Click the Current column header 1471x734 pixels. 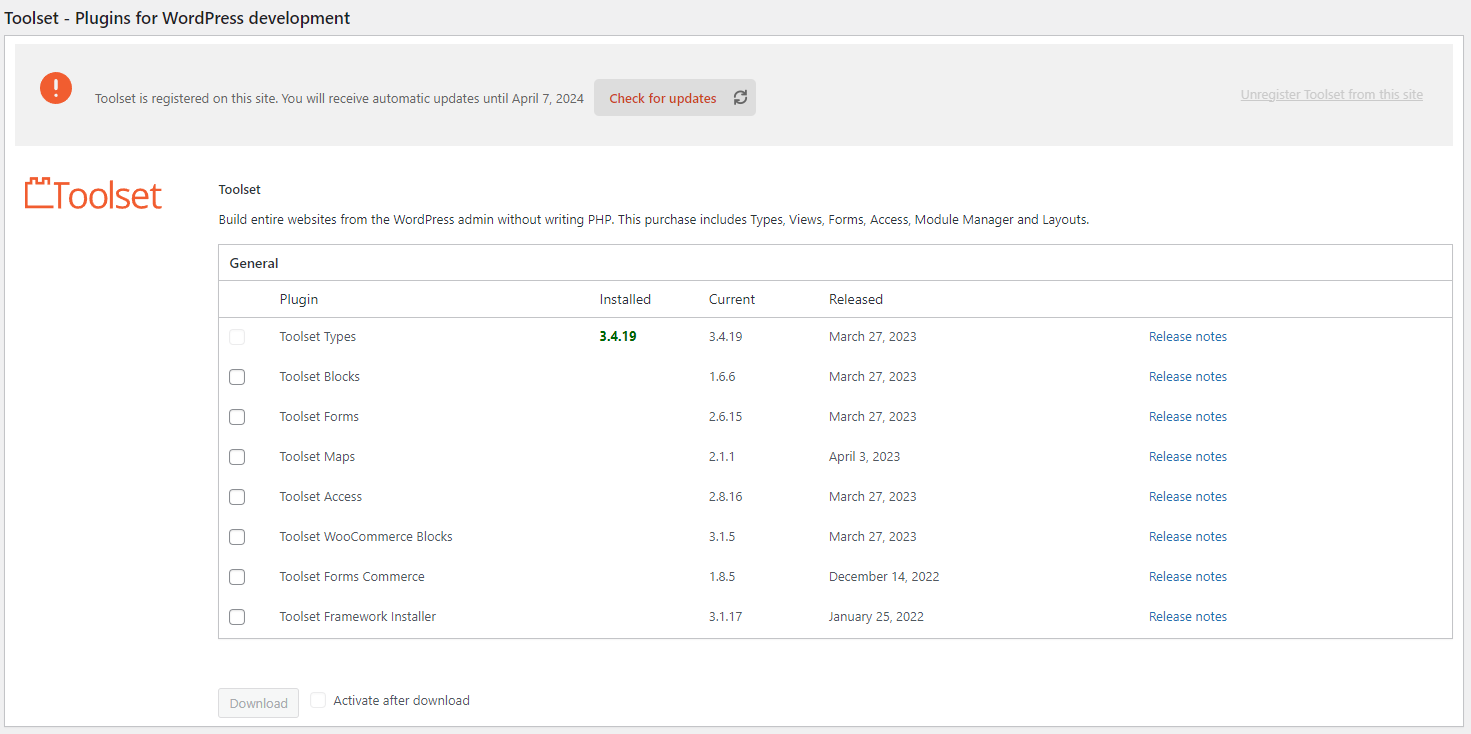coord(732,299)
